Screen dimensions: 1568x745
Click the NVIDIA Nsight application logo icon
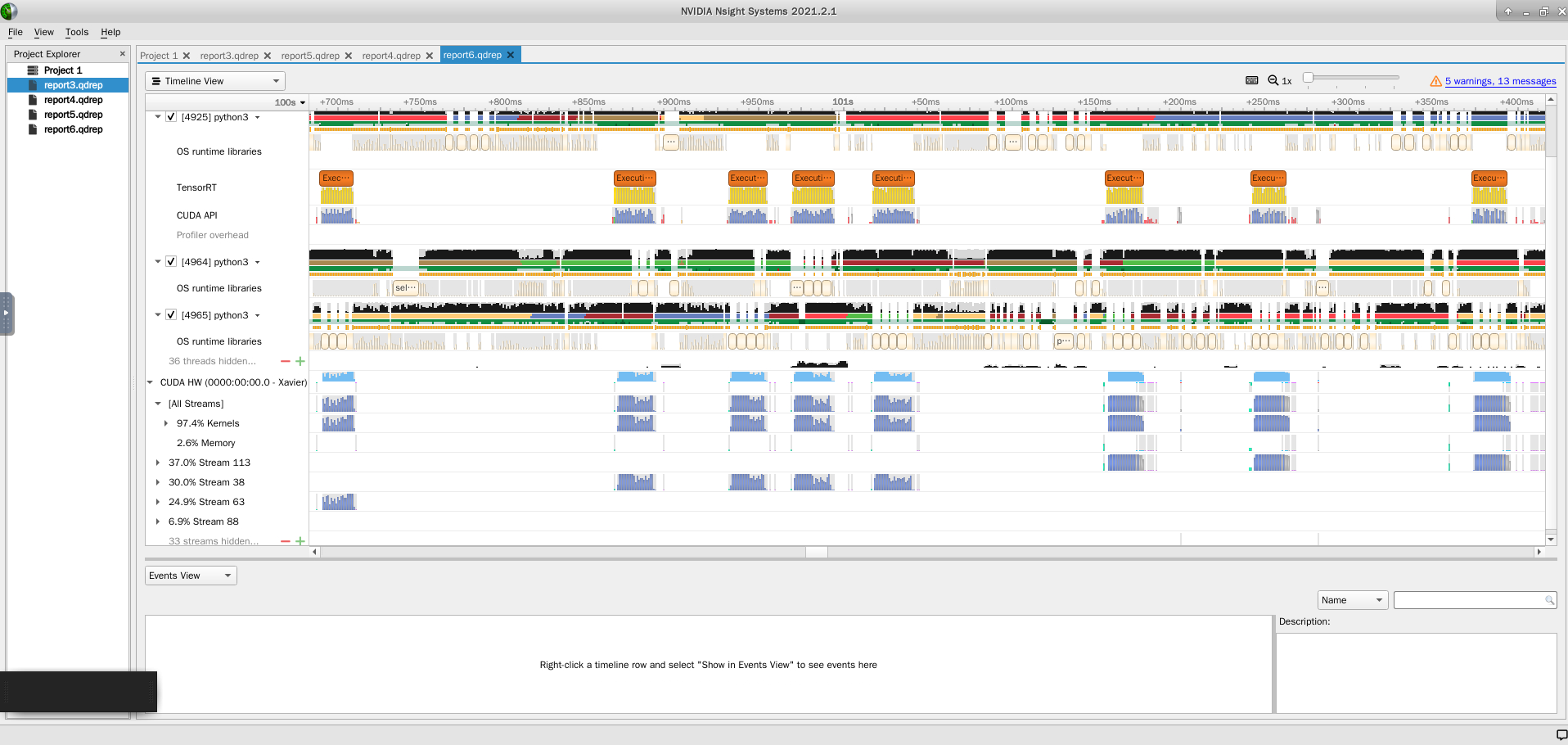(9, 11)
